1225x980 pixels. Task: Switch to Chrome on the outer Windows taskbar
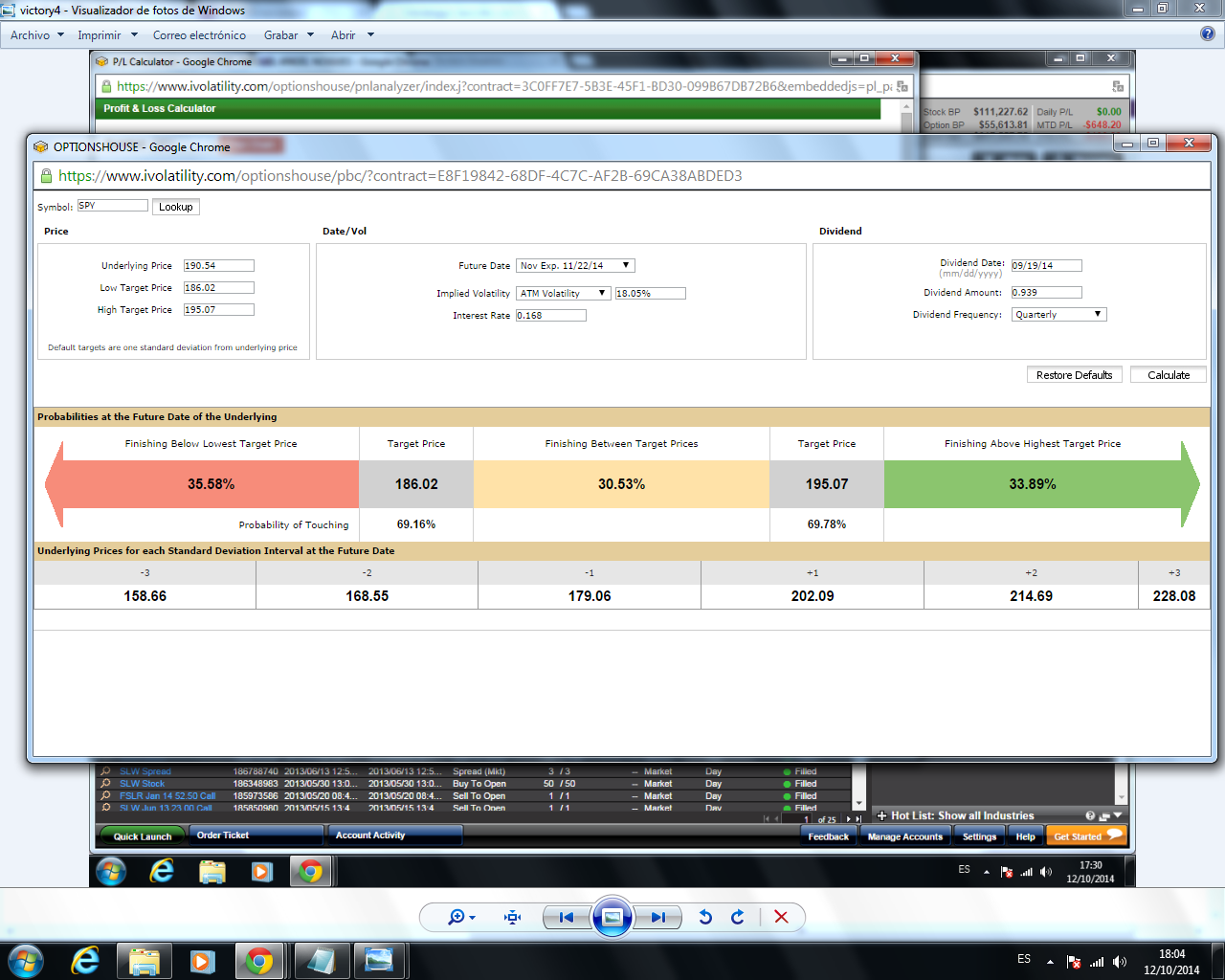(259, 961)
